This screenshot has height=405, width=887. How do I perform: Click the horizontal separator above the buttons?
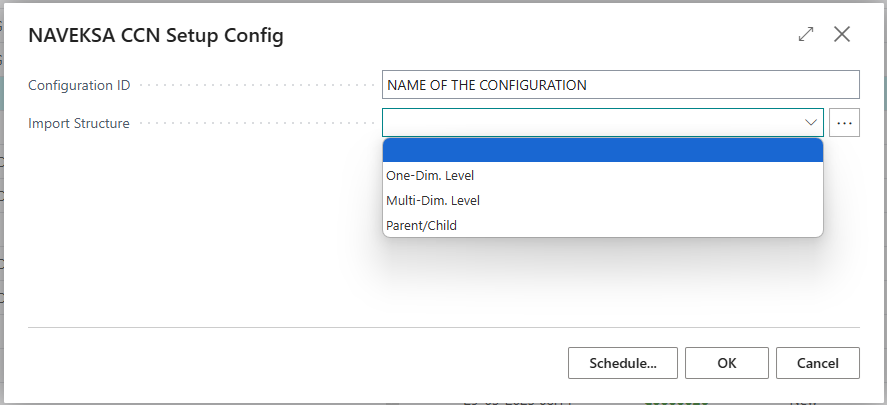pos(443,327)
